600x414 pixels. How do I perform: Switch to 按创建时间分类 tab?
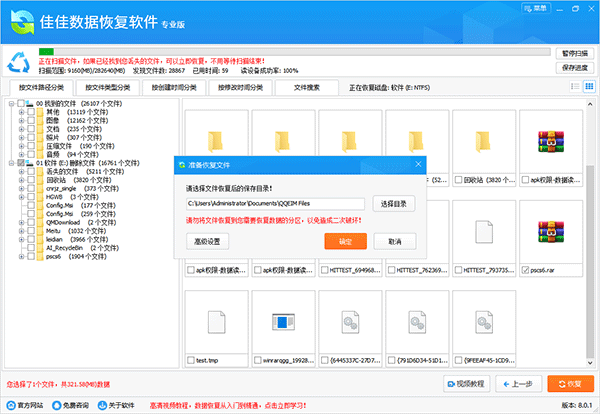pyautogui.click(x=174, y=88)
